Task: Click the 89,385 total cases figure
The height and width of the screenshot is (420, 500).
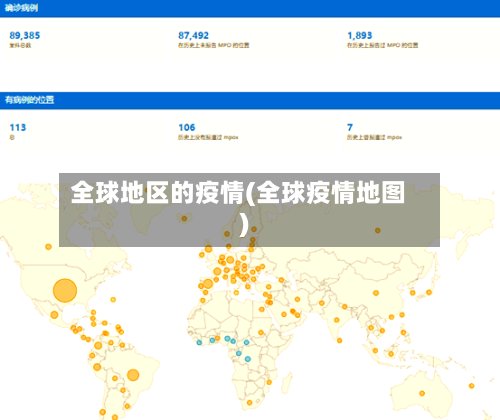Action: click(x=25, y=35)
